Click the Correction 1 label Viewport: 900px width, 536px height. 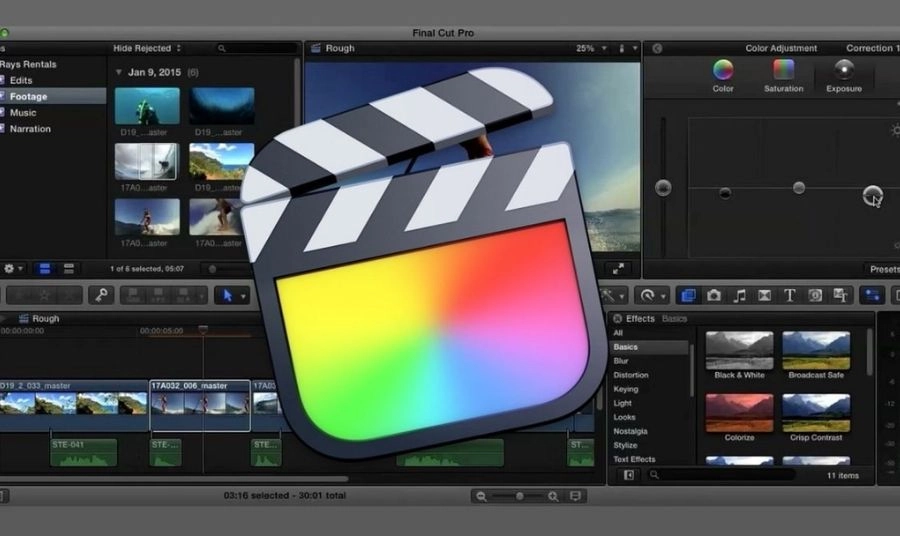872,48
